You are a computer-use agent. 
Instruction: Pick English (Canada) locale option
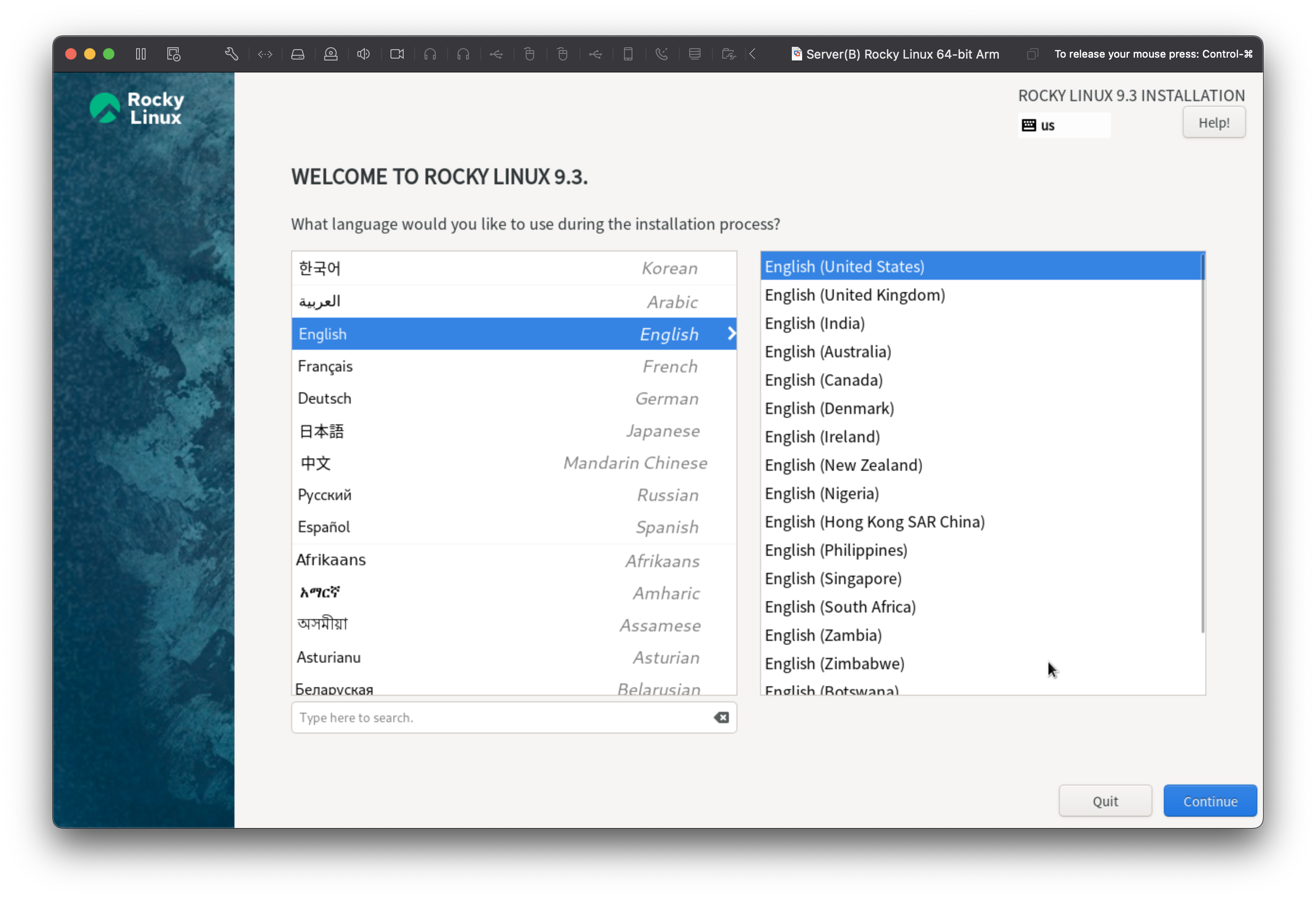click(823, 380)
